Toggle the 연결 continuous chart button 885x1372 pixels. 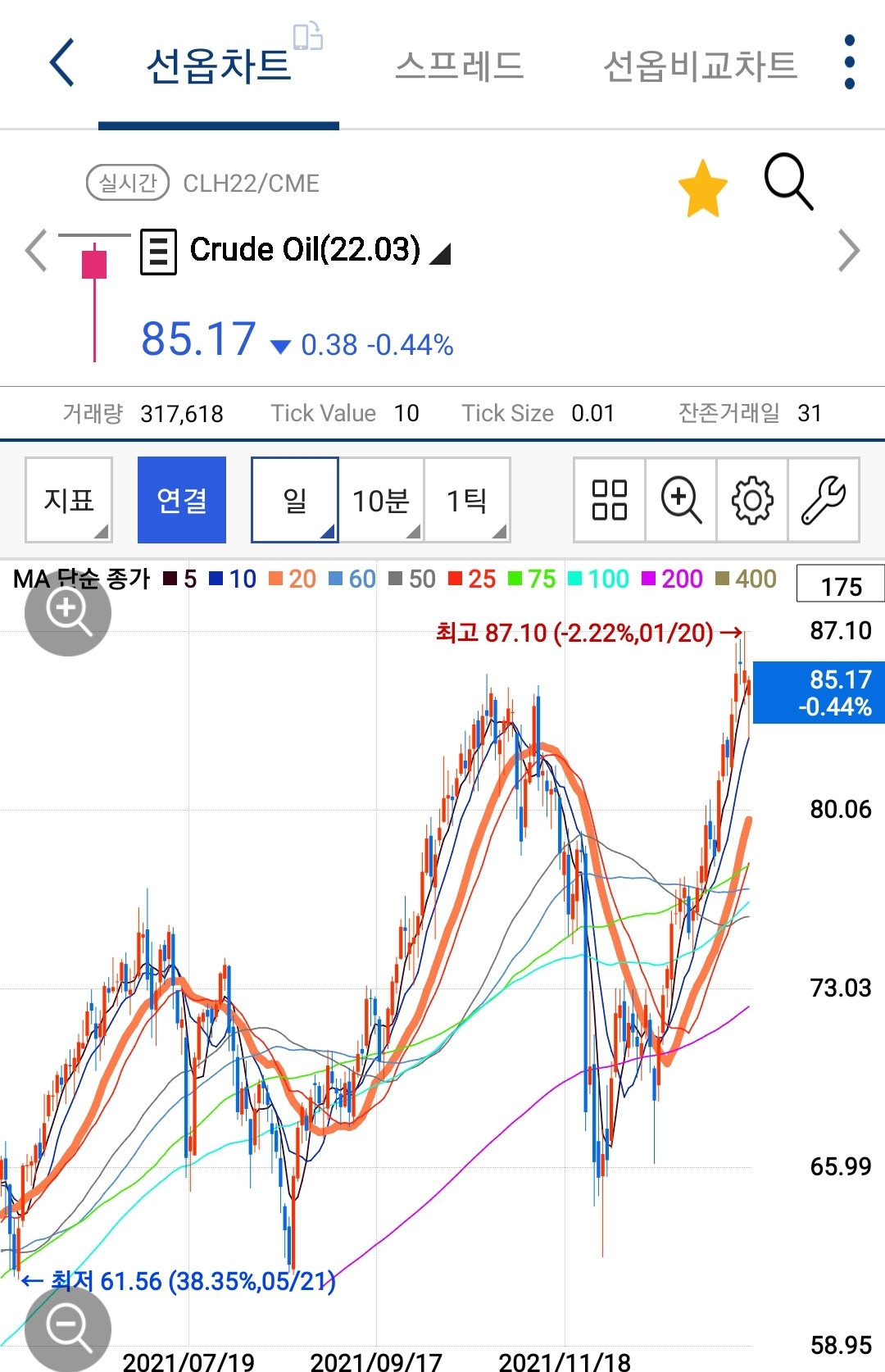pyautogui.click(x=182, y=500)
